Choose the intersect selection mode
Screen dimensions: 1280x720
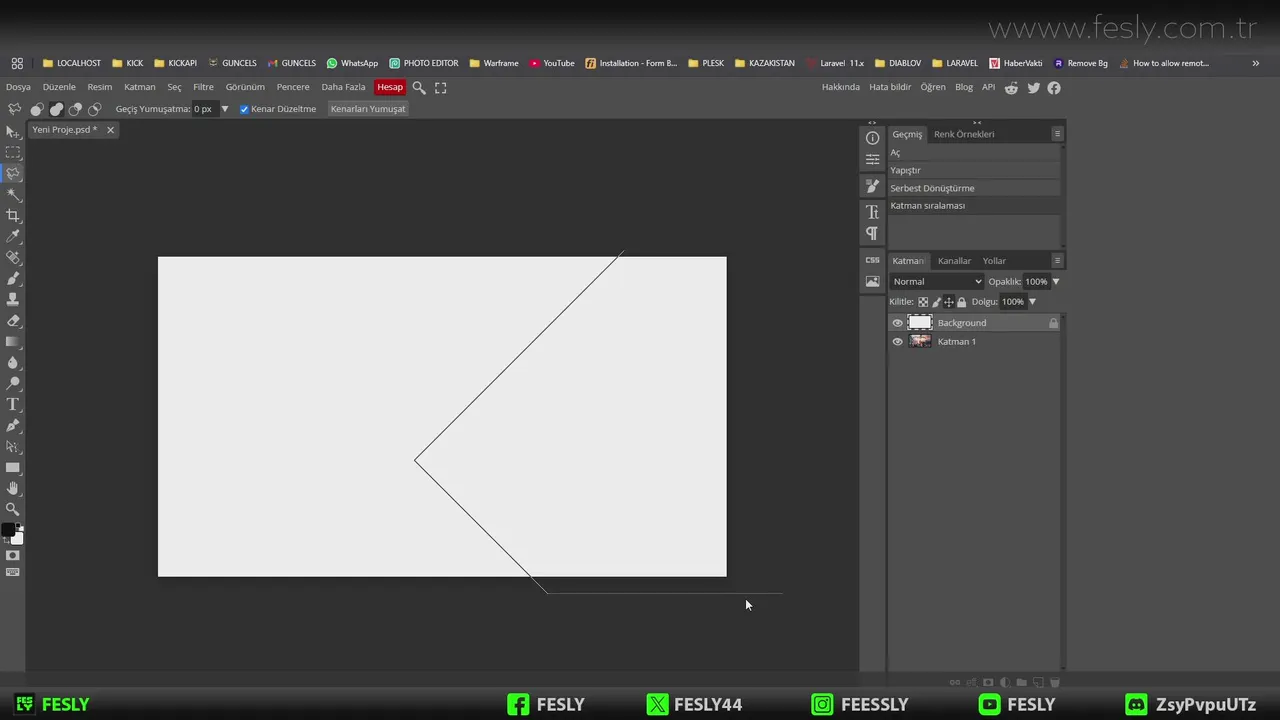coord(94,109)
